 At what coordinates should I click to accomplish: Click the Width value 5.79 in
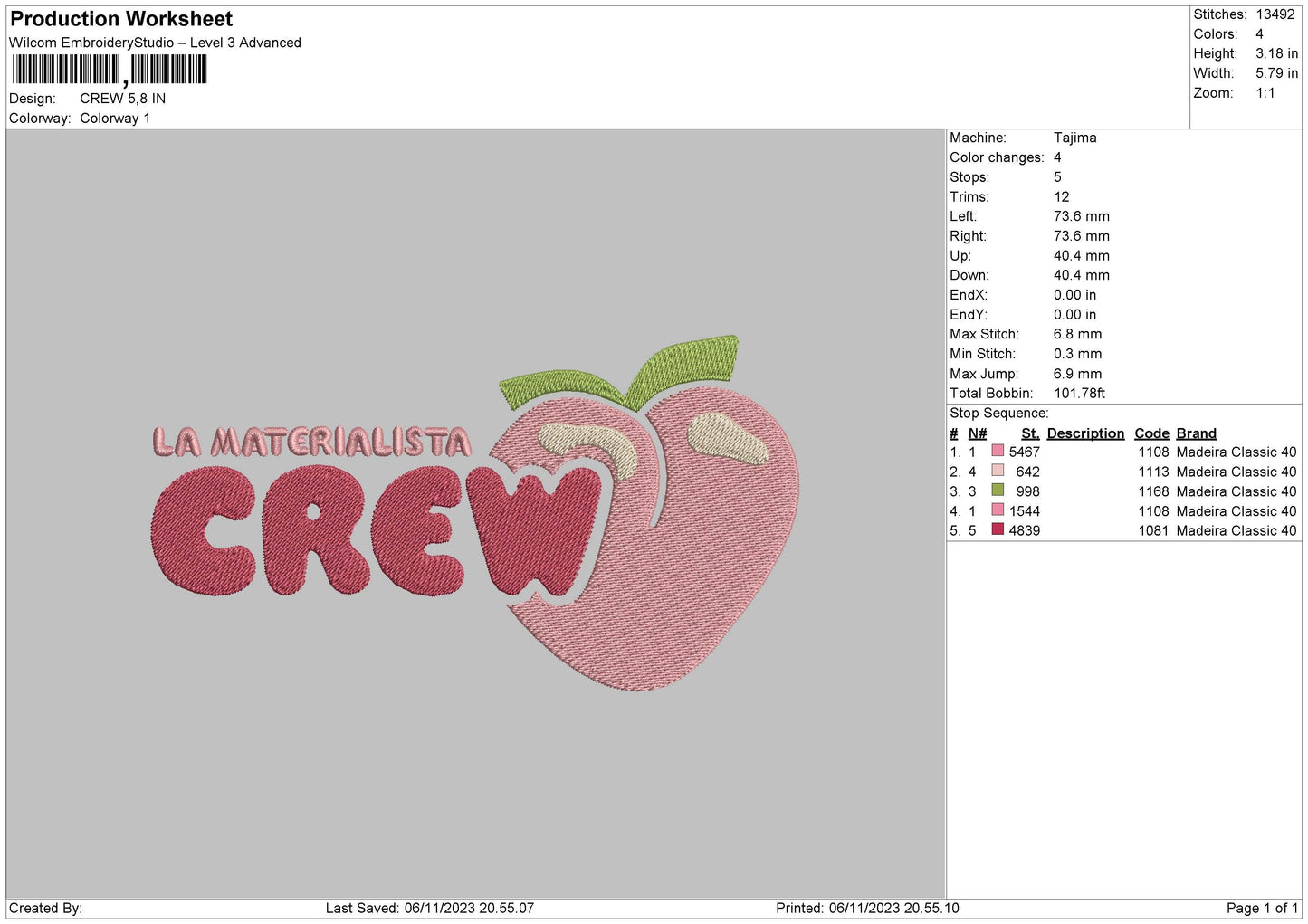pyautogui.click(x=1276, y=73)
